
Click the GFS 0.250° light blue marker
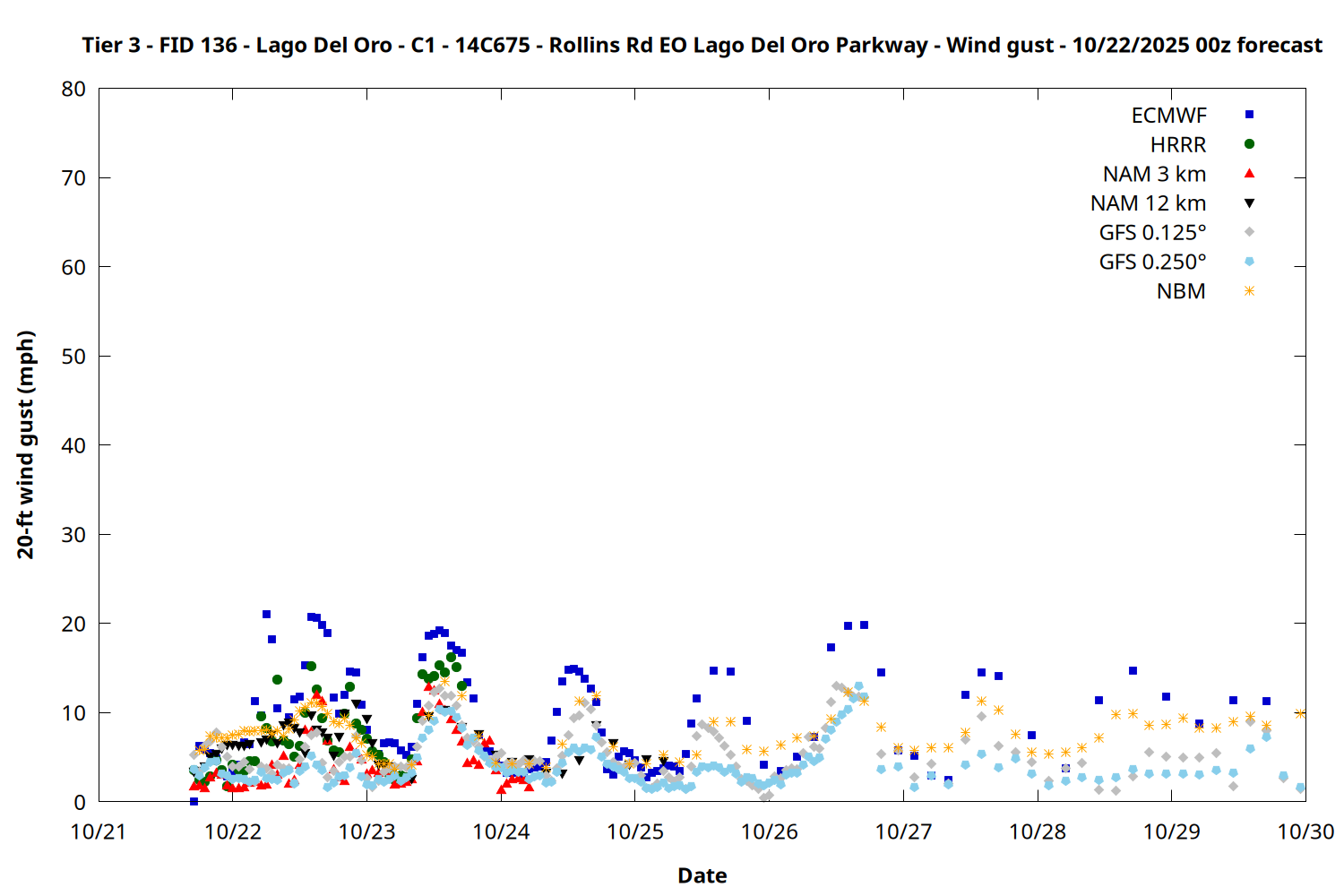[x=1249, y=262]
